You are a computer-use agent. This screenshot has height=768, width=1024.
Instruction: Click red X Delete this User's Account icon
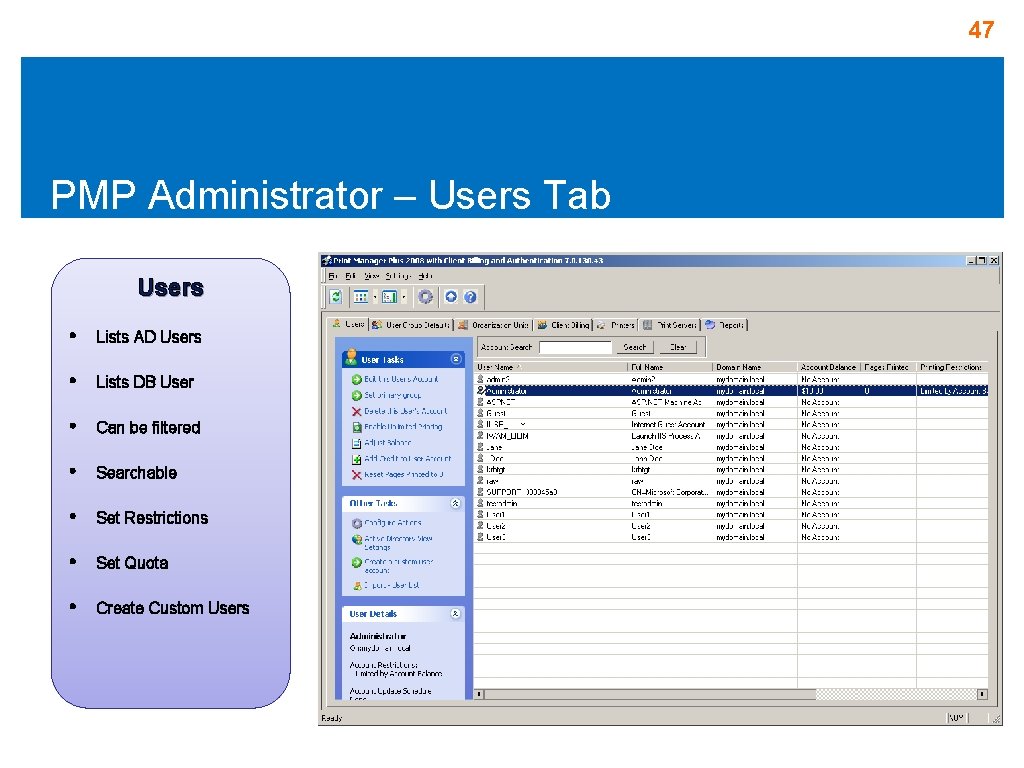[357, 411]
